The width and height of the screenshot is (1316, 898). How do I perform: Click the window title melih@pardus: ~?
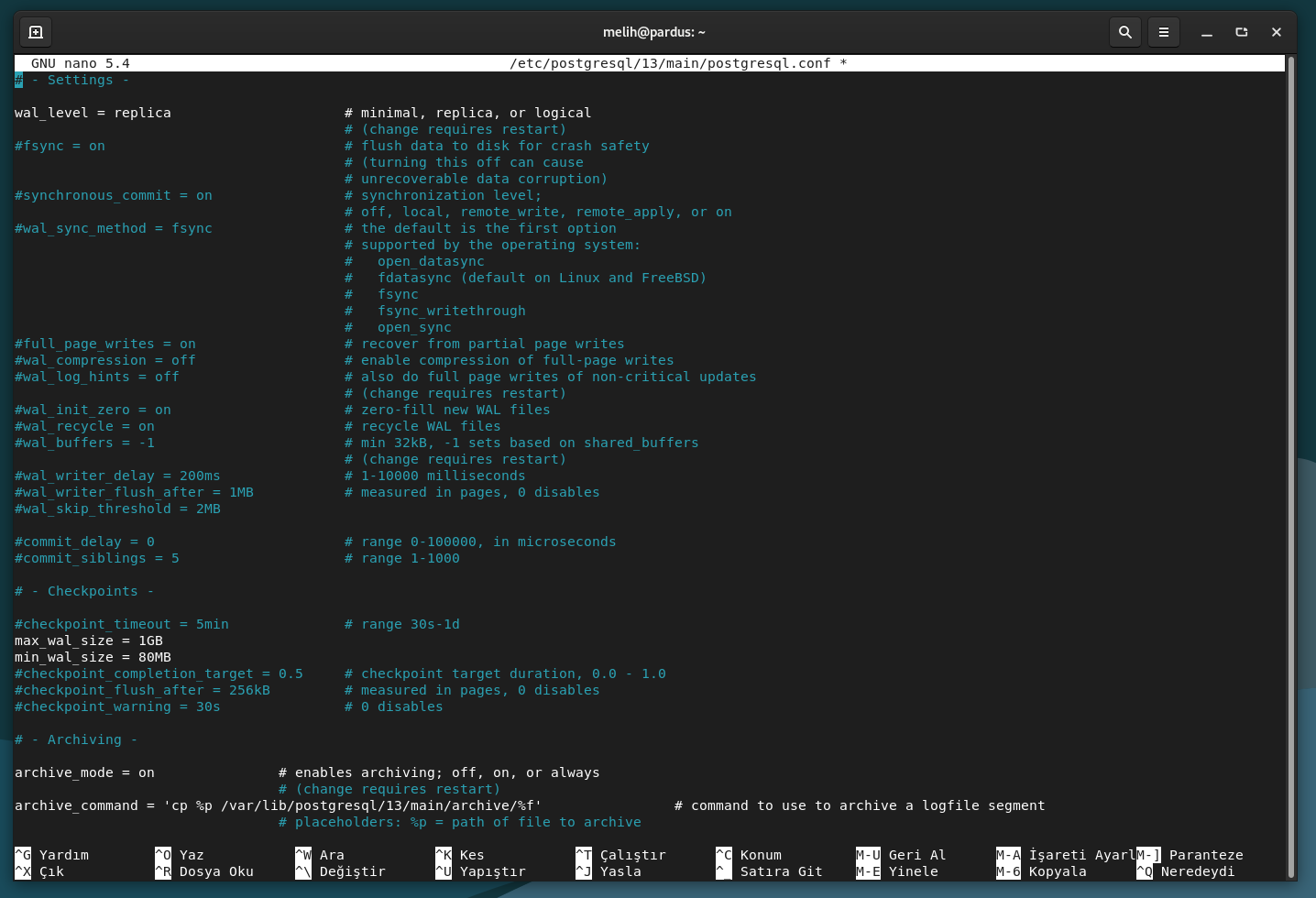click(654, 32)
